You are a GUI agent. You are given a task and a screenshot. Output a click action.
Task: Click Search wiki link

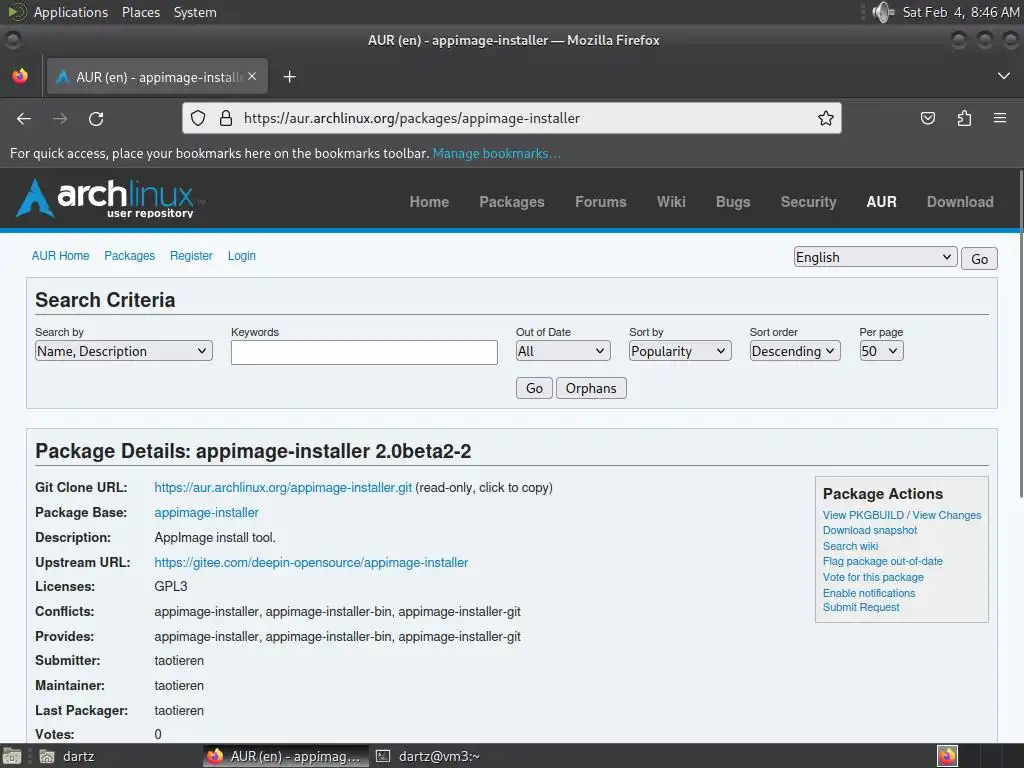click(850, 546)
